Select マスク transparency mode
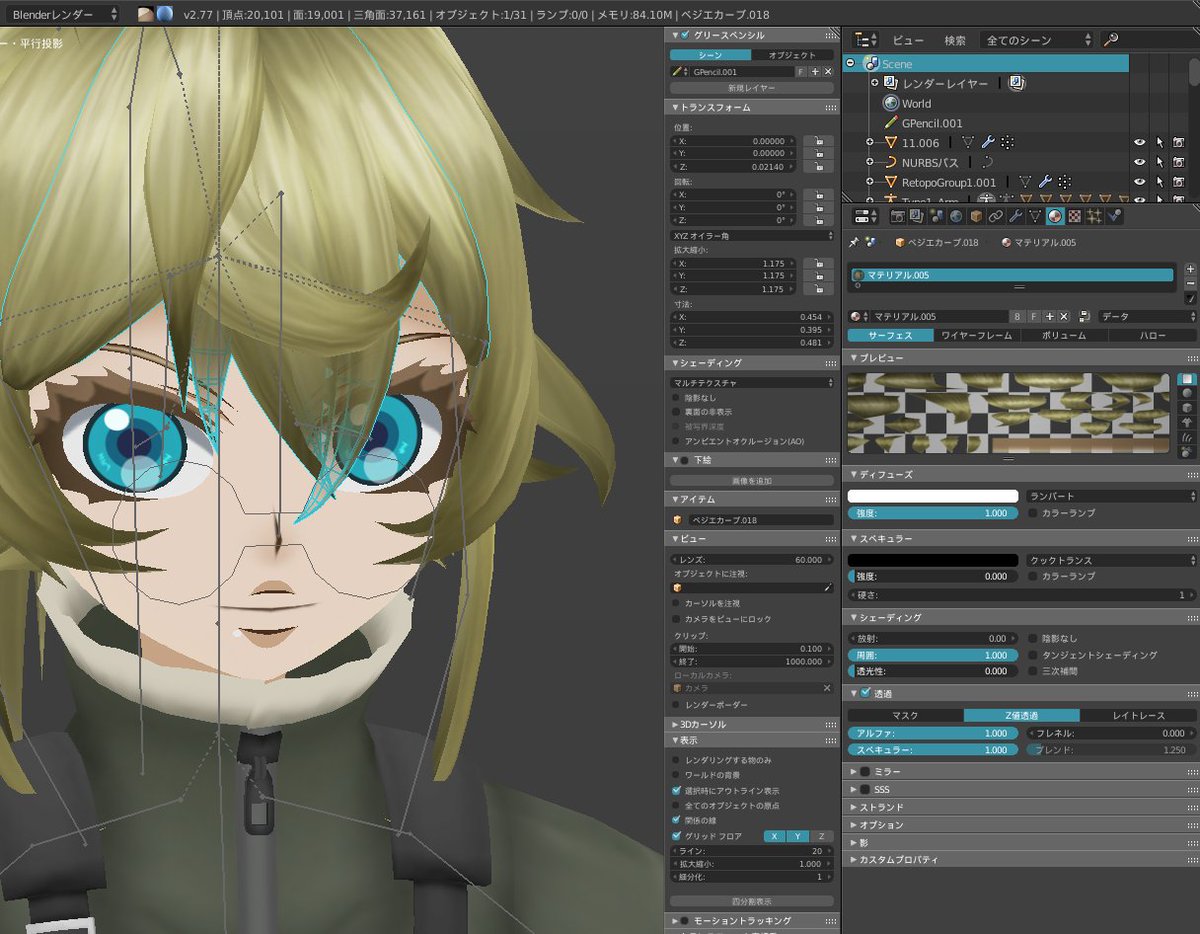The image size is (1200, 934). pyautogui.click(x=905, y=716)
